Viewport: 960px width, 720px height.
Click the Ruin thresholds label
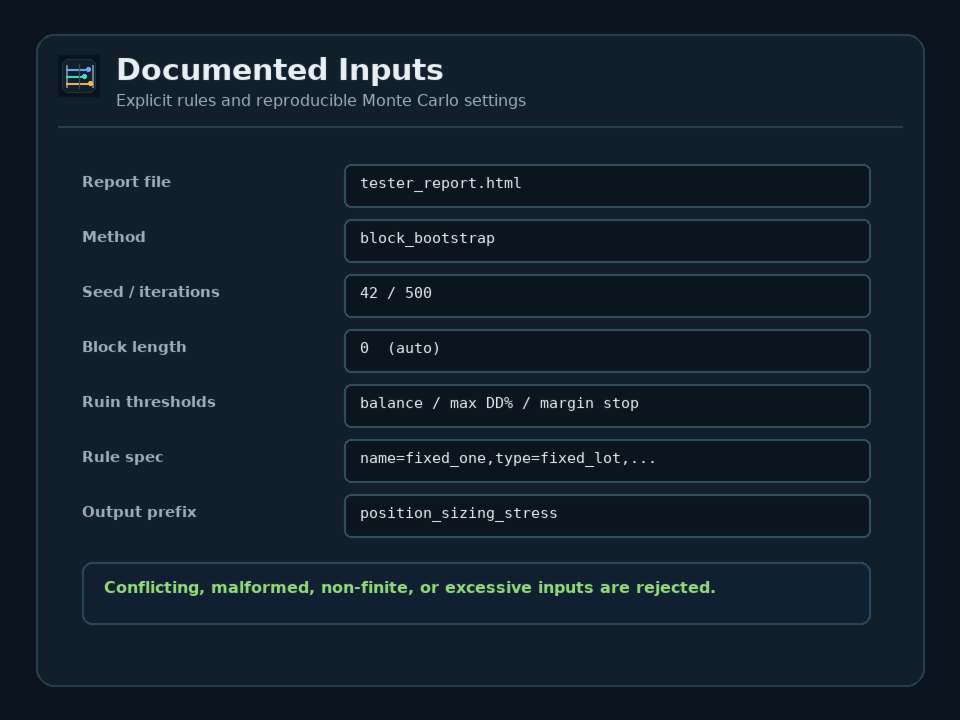pyautogui.click(x=149, y=402)
